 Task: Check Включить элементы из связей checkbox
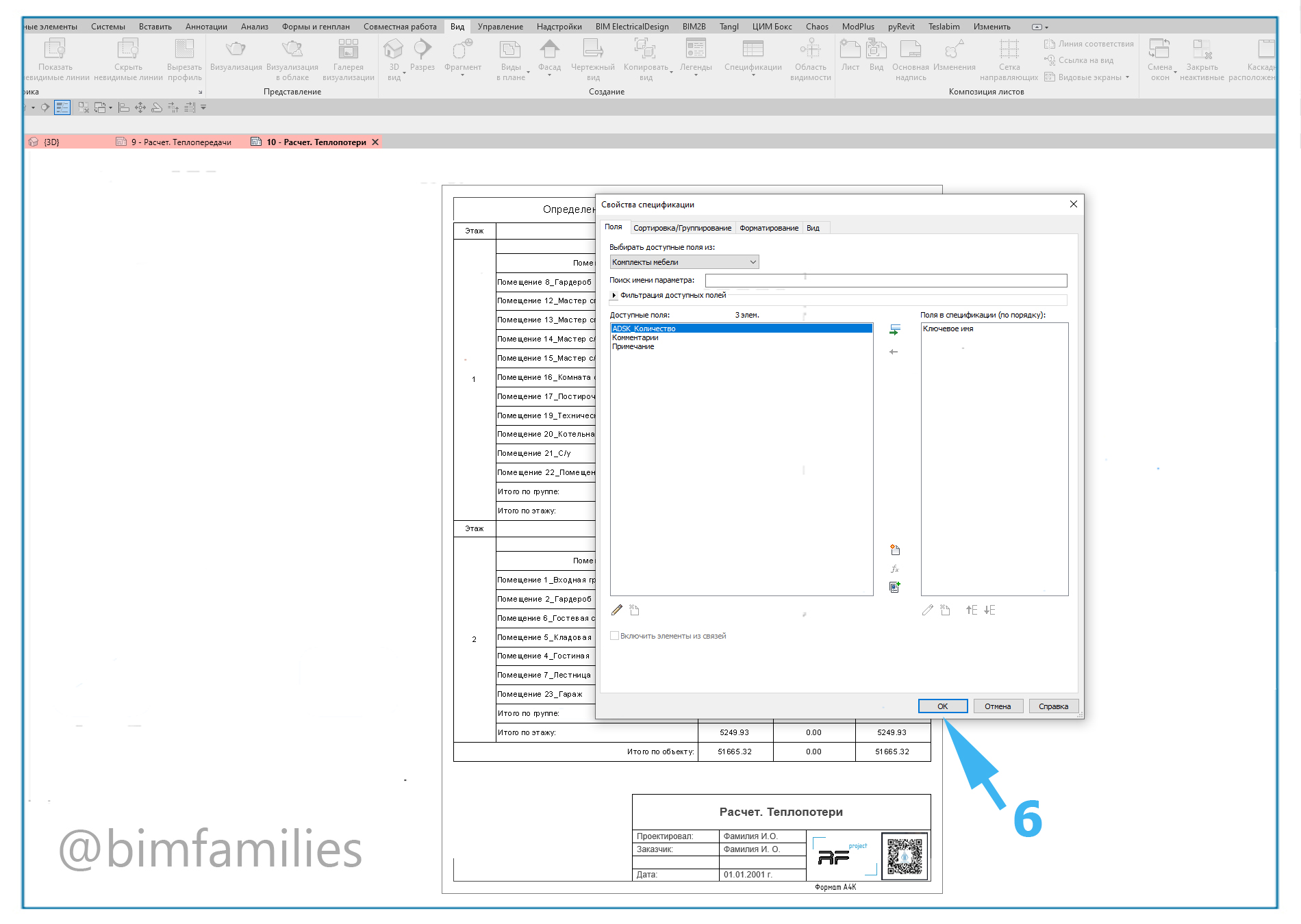point(614,636)
